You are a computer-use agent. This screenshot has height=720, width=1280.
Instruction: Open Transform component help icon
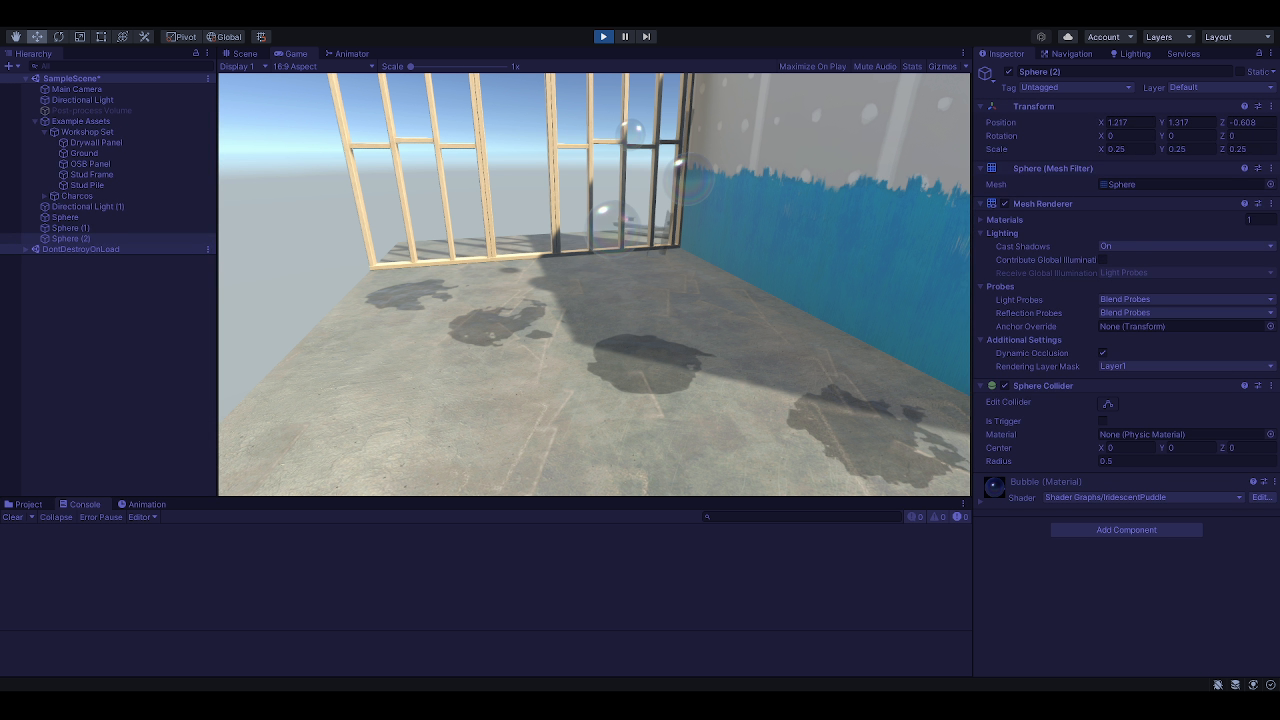pos(1244,106)
